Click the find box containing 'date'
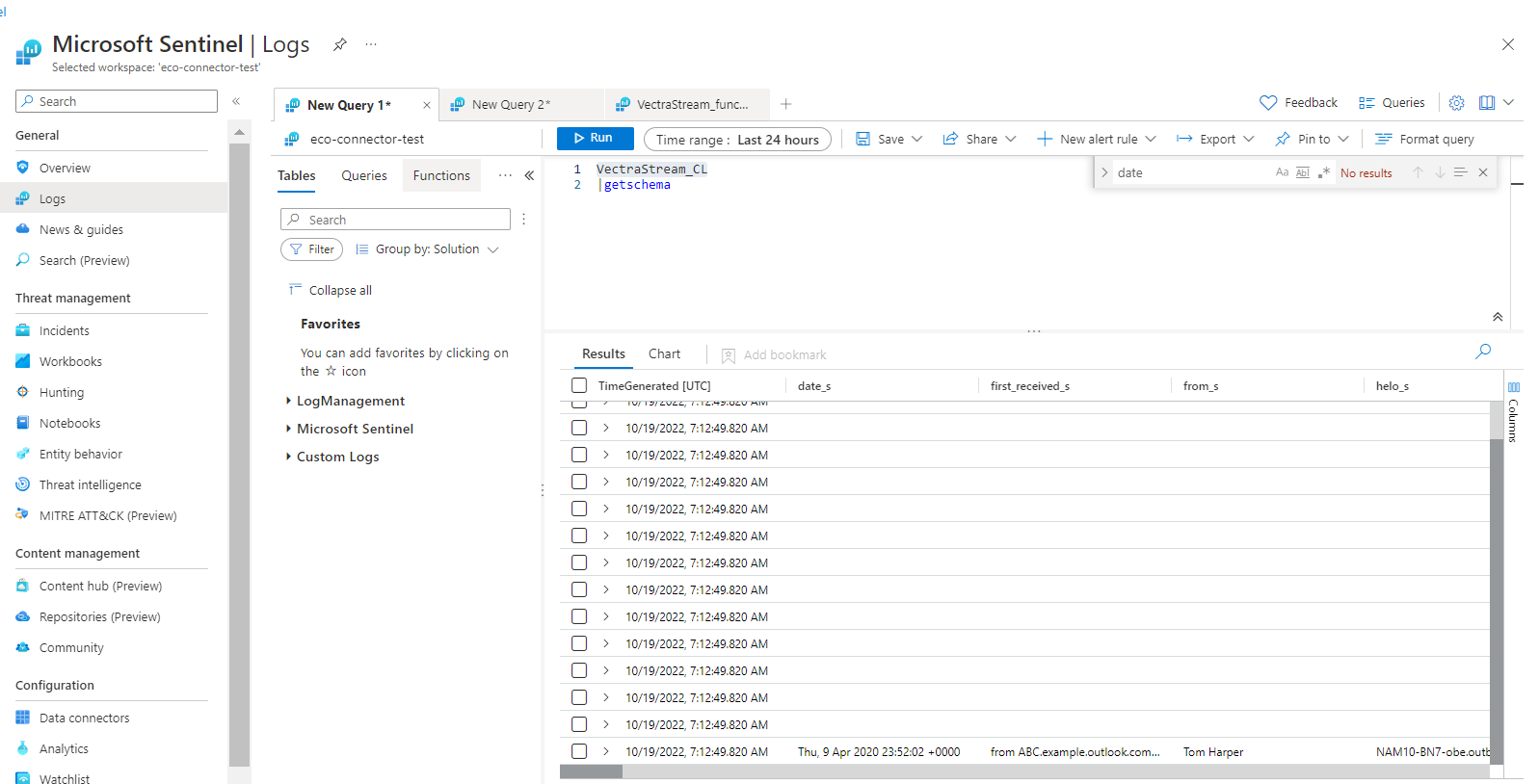 click(1193, 173)
